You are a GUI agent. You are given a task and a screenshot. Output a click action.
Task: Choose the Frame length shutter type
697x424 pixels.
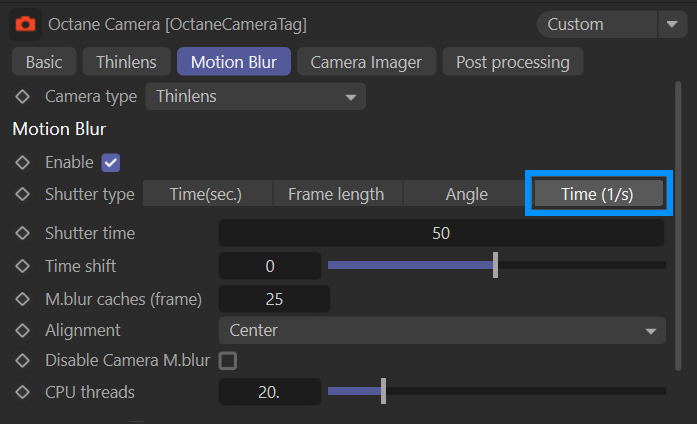coord(336,194)
